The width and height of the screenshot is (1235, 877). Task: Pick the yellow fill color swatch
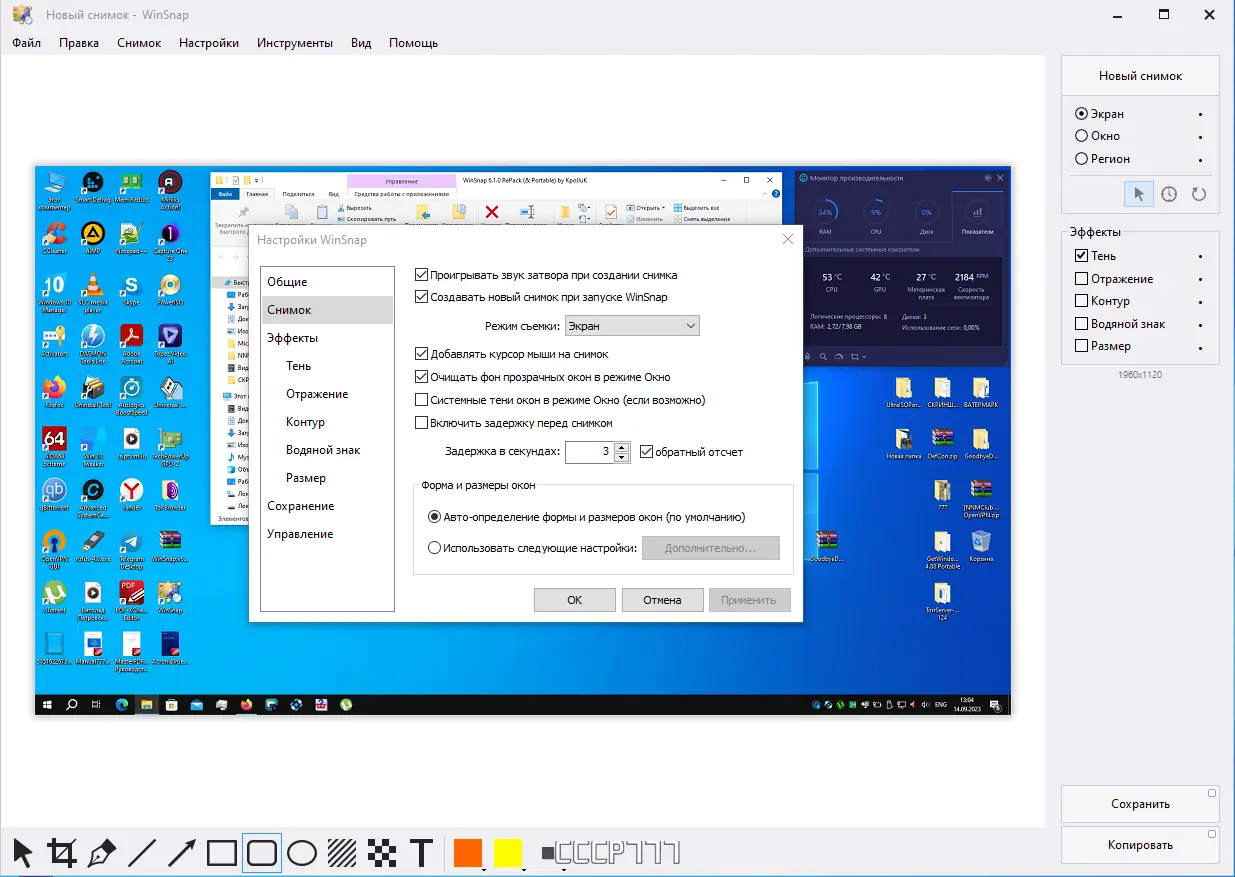508,853
